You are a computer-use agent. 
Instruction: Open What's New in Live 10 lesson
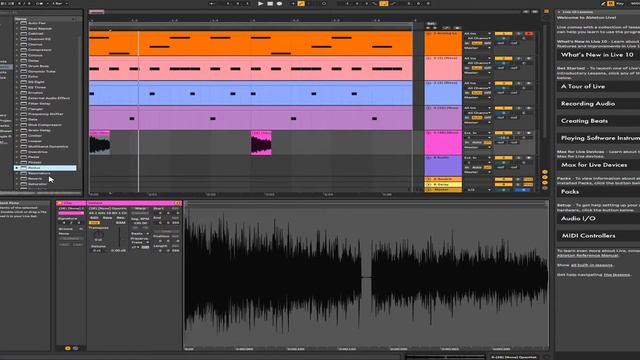[x=598, y=55]
